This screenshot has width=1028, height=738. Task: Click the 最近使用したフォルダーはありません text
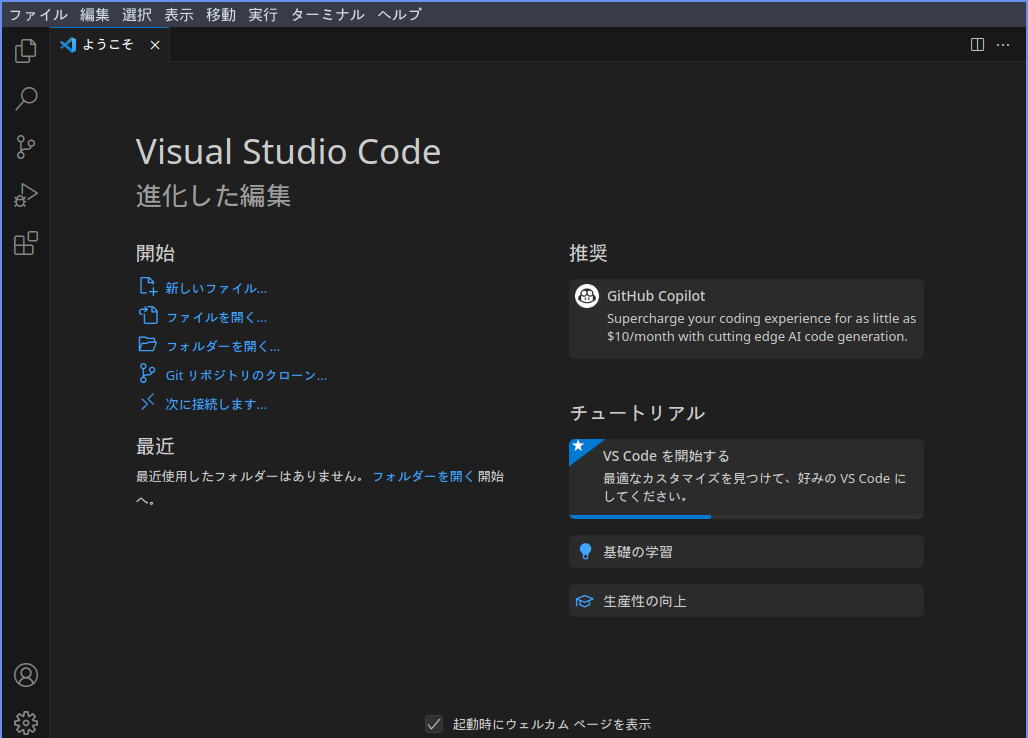pyautogui.click(x=250, y=476)
